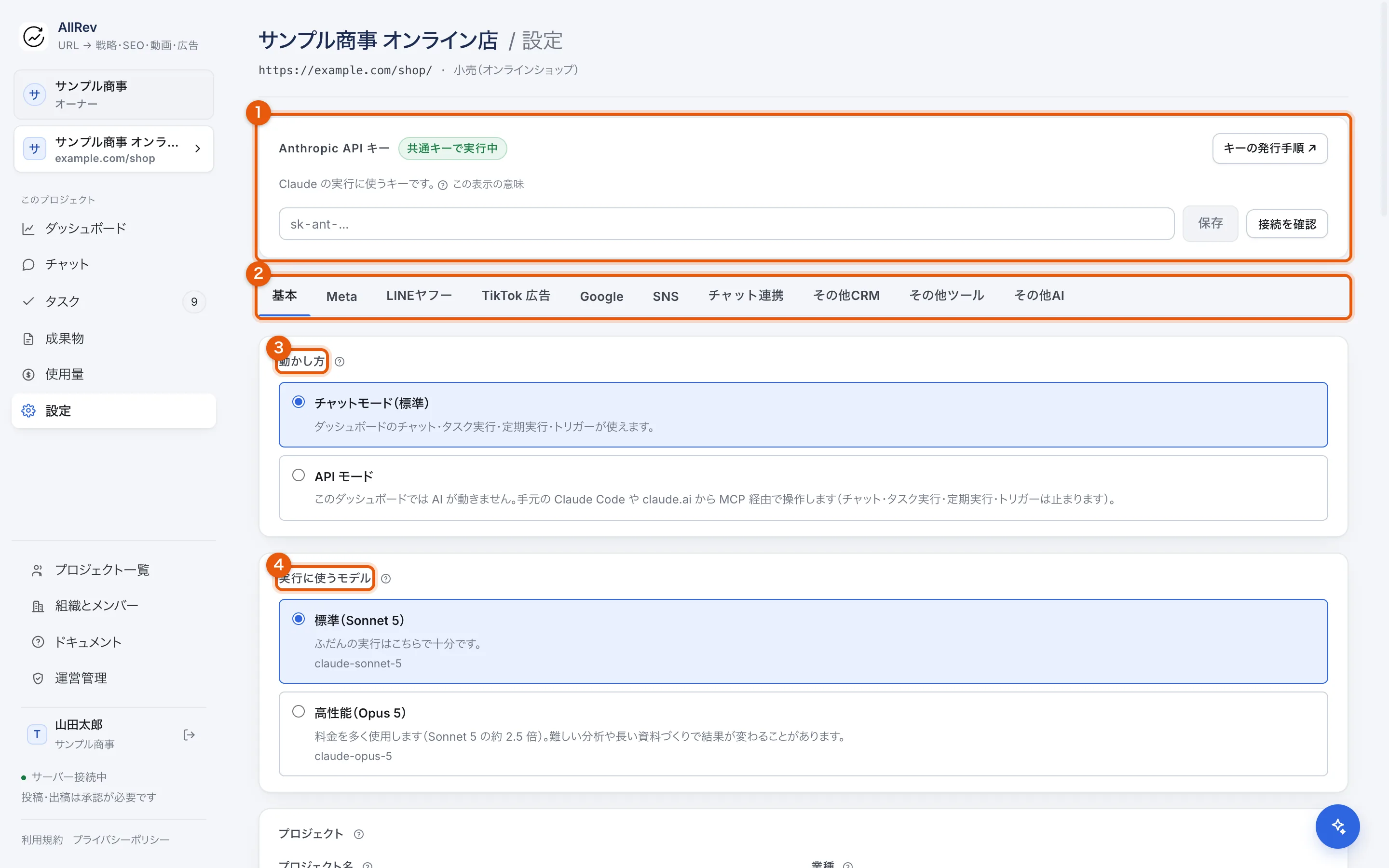Screen dimensions: 1389x868
Task: Open the 利用規約 link
Action: click(42, 840)
